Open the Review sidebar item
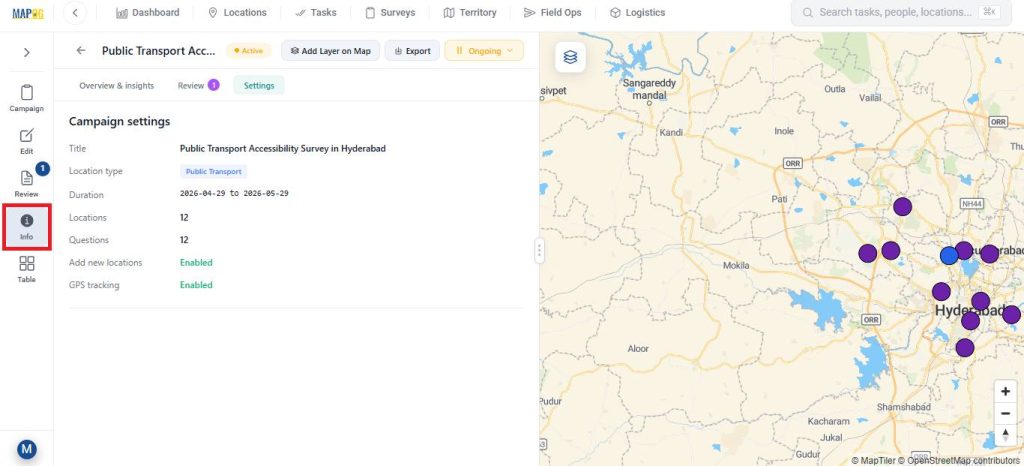 point(26,183)
